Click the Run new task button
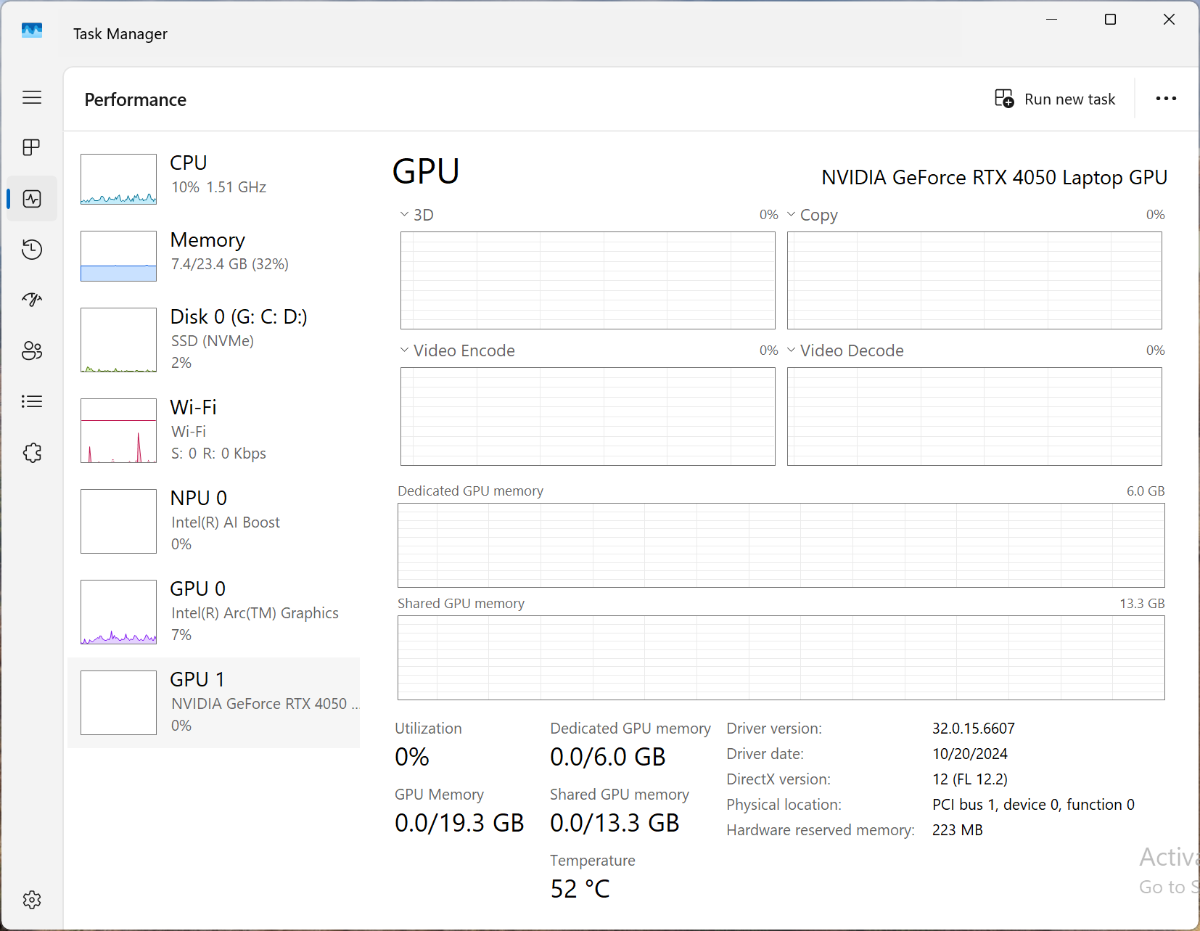The height and width of the screenshot is (931, 1200). [x=1055, y=99]
